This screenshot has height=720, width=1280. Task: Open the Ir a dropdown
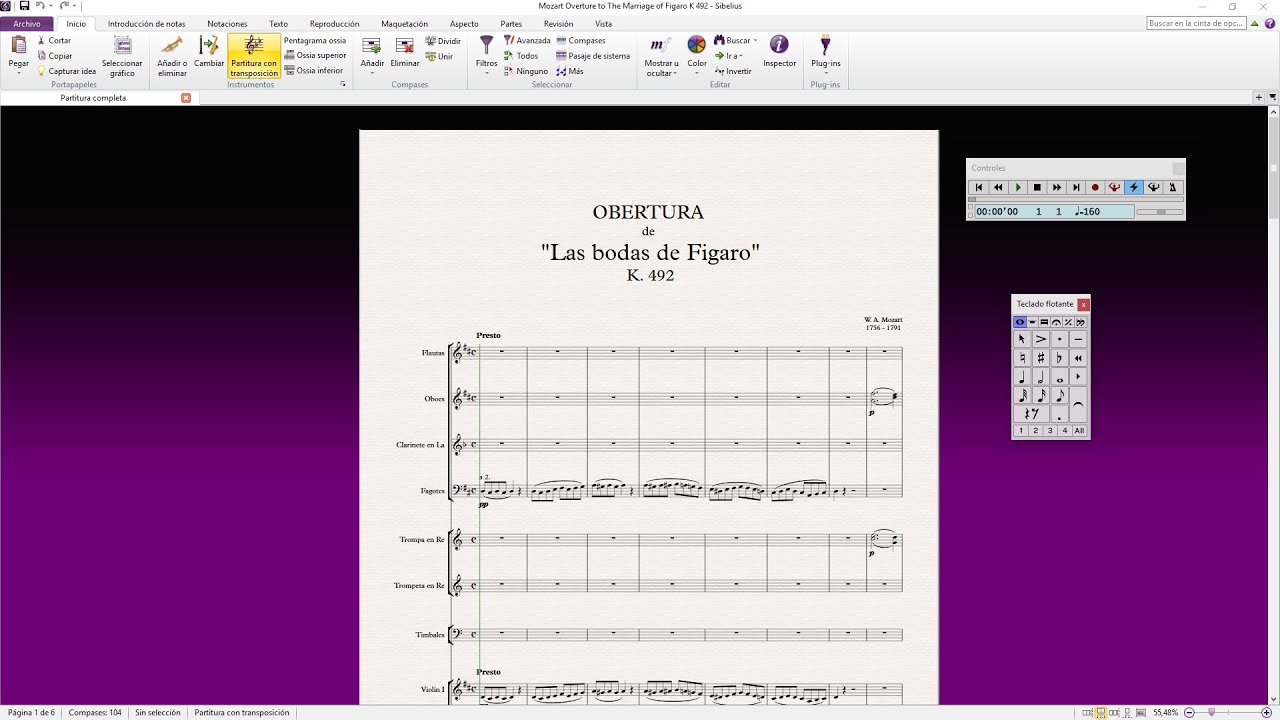[728, 56]
